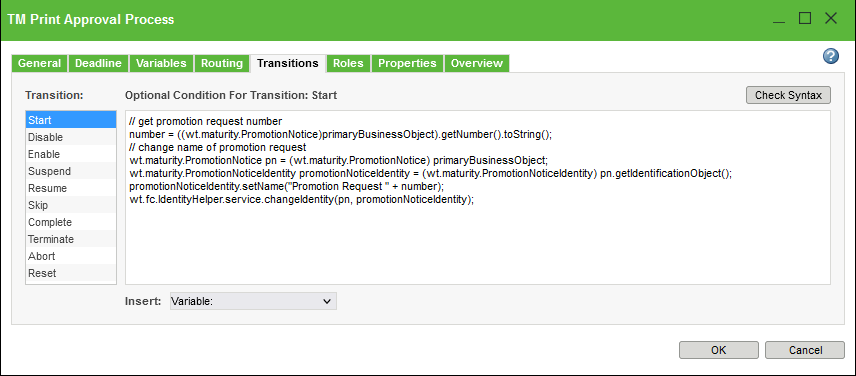856x376 pixels.
Task: Open the Variables tab
Action: tap(161, 63)
